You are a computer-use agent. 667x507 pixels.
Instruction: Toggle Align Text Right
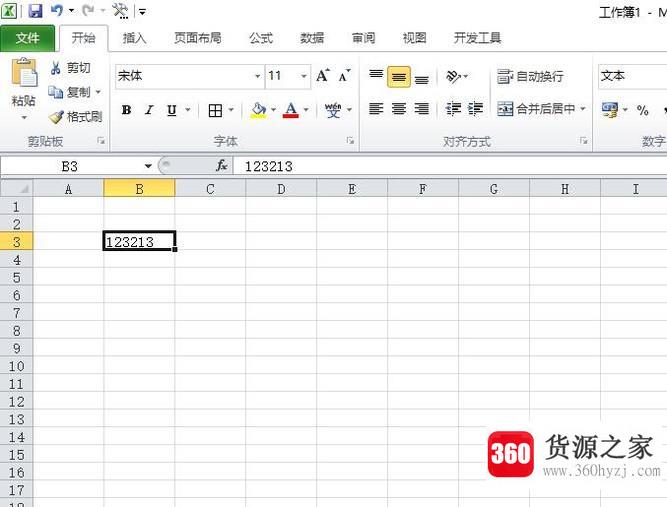422,109
